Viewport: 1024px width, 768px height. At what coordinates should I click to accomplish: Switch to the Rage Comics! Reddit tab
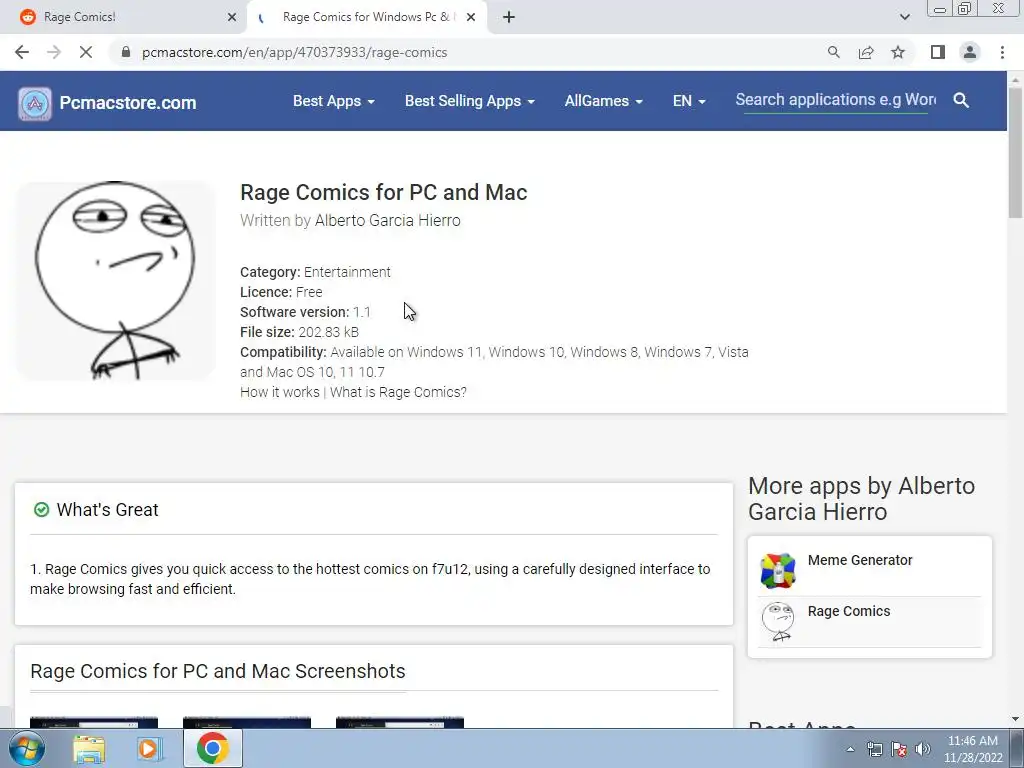point(124,18)
